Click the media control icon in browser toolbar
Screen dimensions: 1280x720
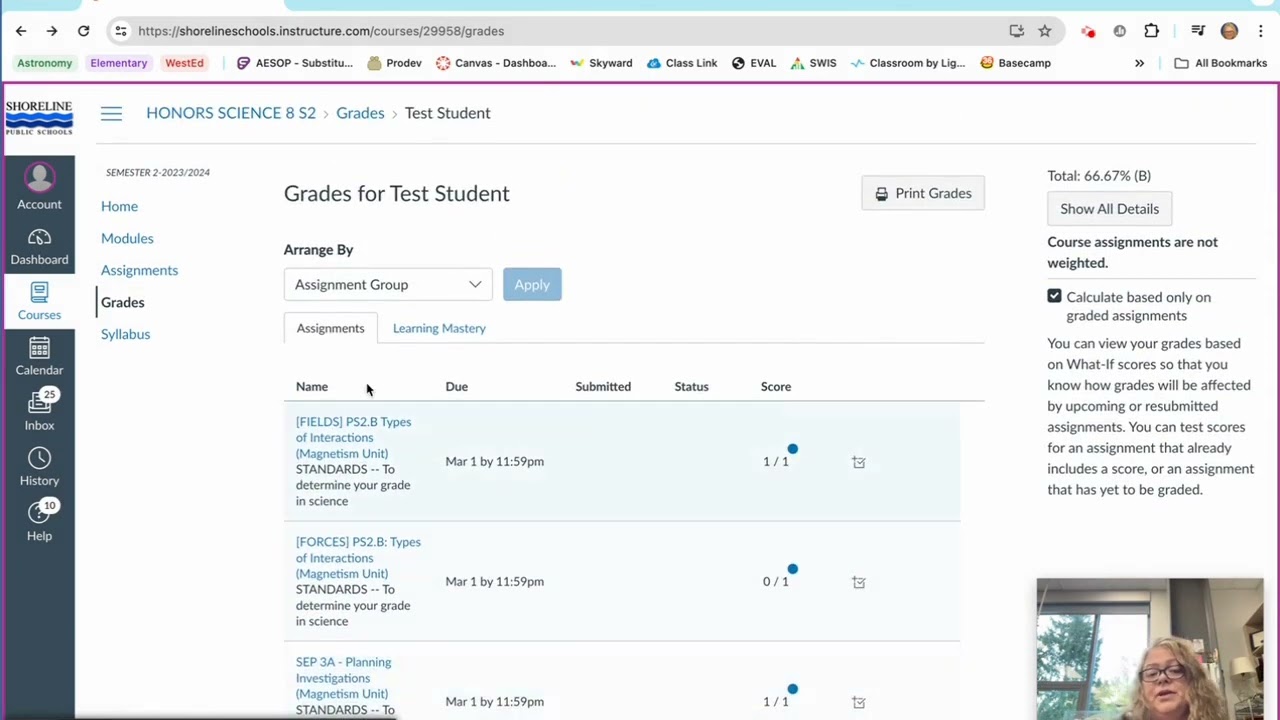pyautogui.click(x=1198, y=31)
